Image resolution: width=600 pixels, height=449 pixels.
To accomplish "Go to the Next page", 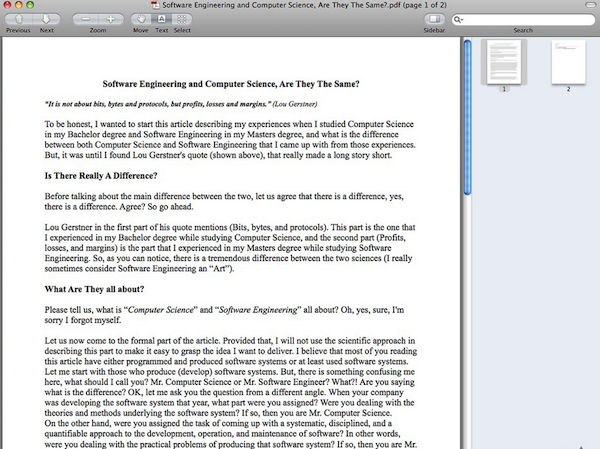I will [46, 19].
